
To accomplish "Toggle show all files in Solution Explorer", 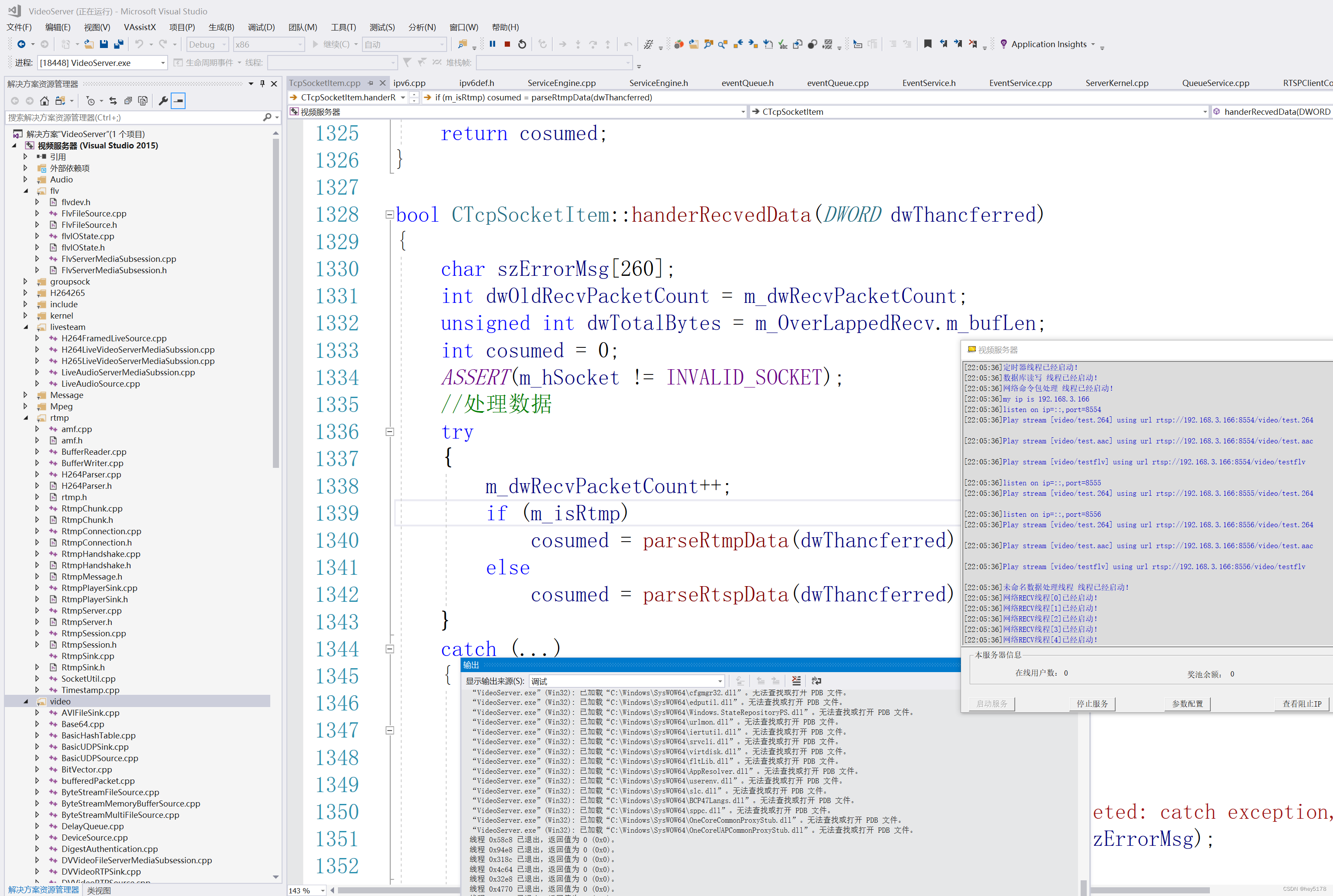I will (143, 100).
